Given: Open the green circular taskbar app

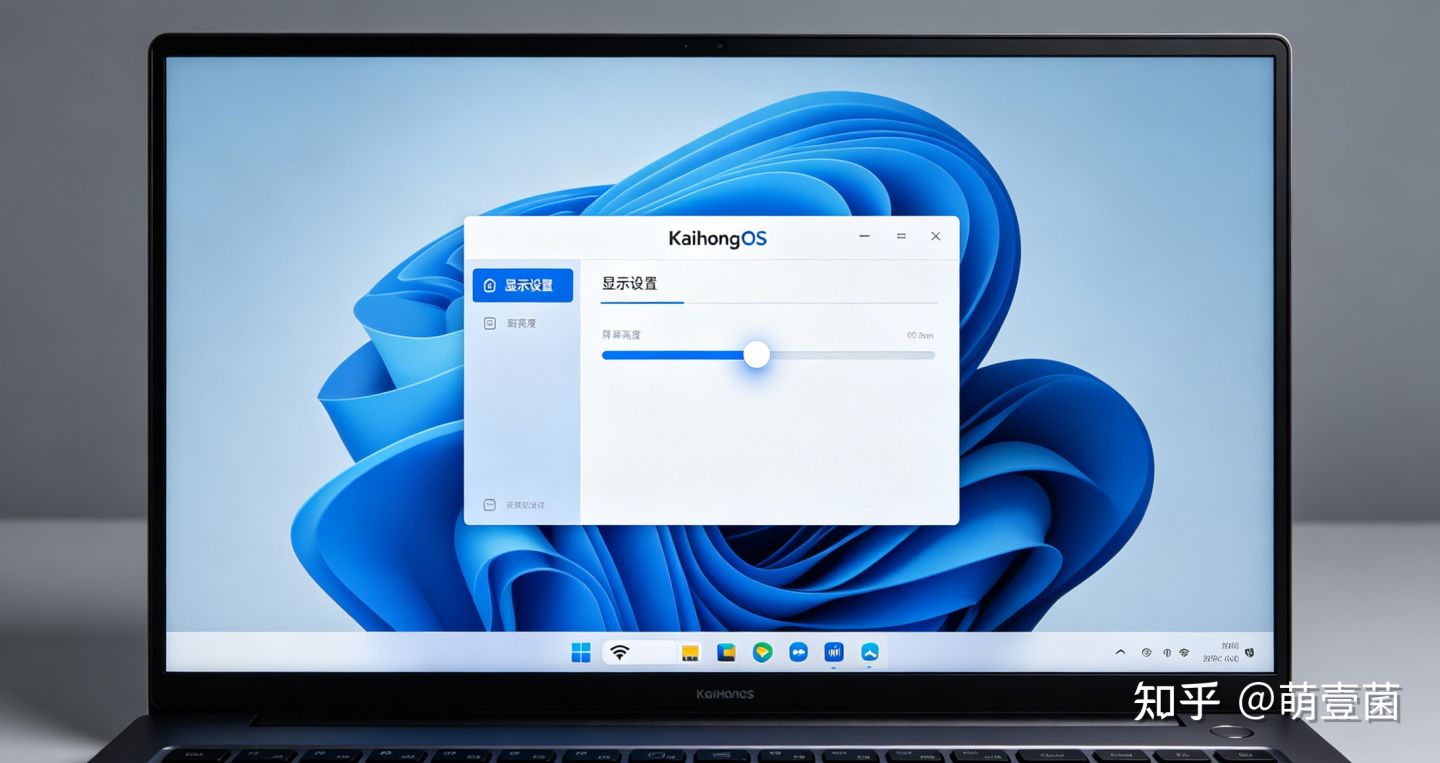Looking at the screenshot, I should click(x=762, y=653).
